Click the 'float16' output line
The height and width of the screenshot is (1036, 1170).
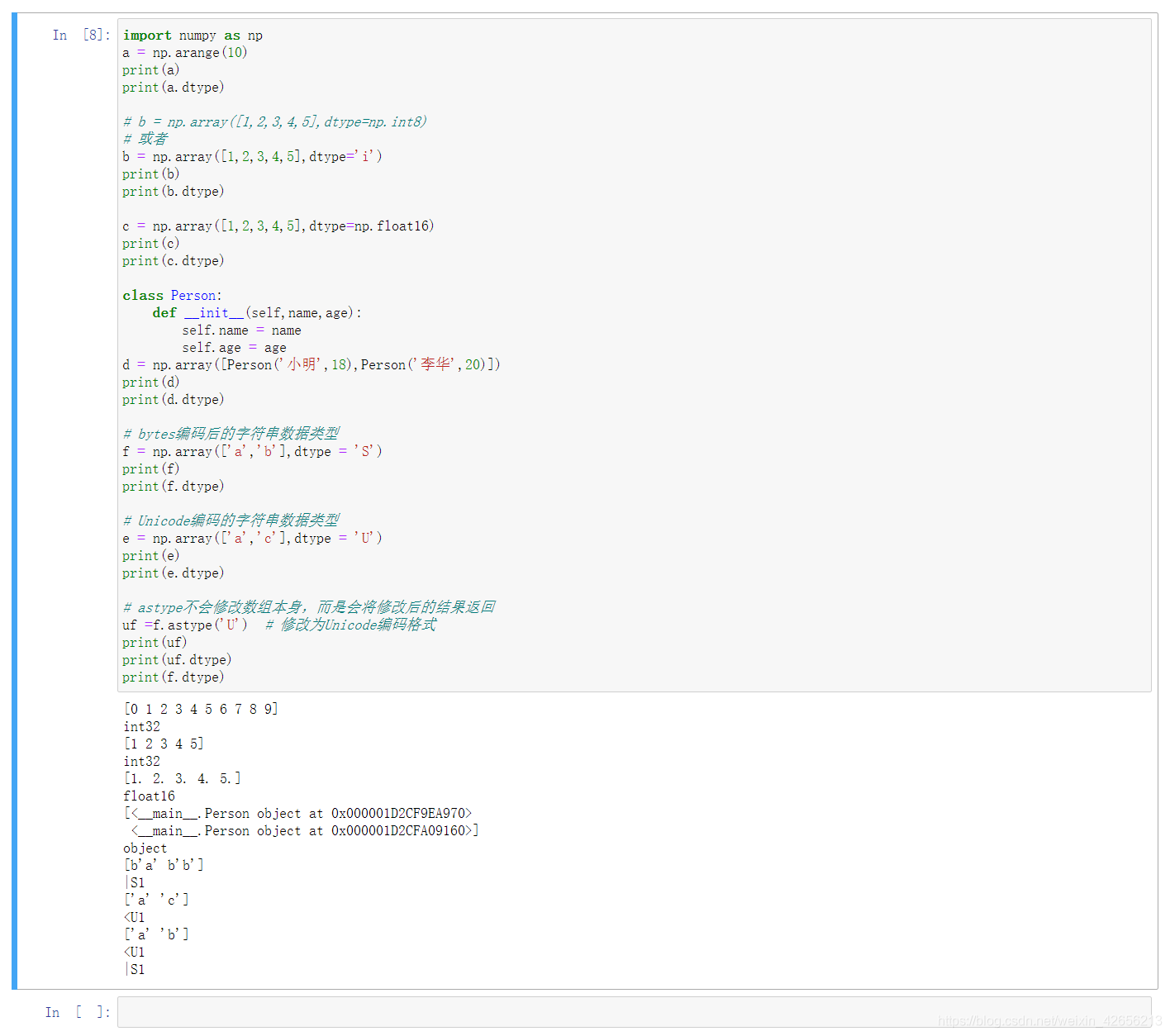click(150, 796)
